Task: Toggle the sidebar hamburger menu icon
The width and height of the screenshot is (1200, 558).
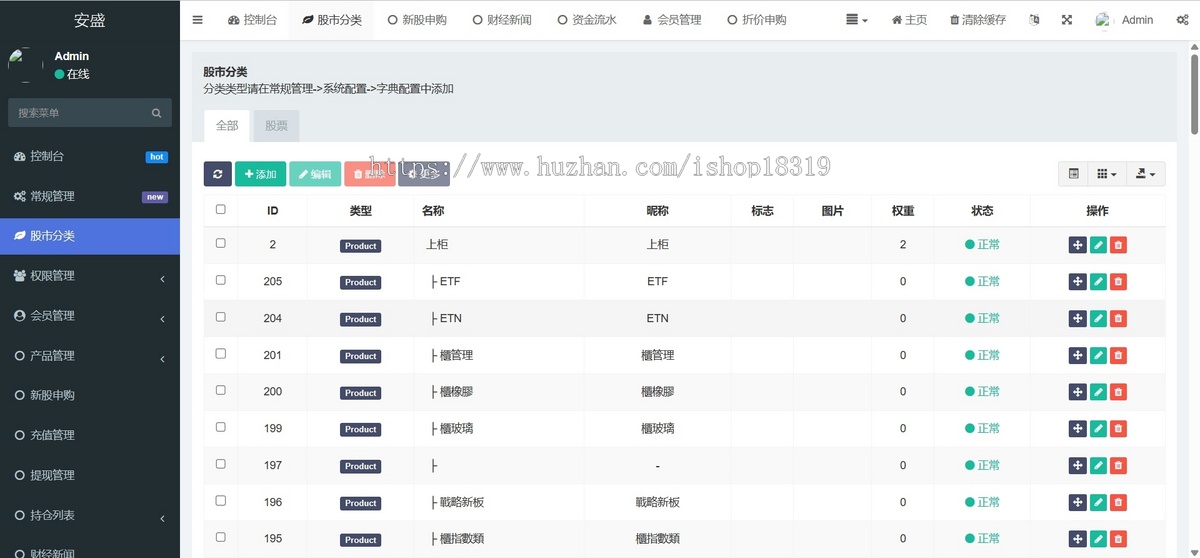Action: point(197,20)
